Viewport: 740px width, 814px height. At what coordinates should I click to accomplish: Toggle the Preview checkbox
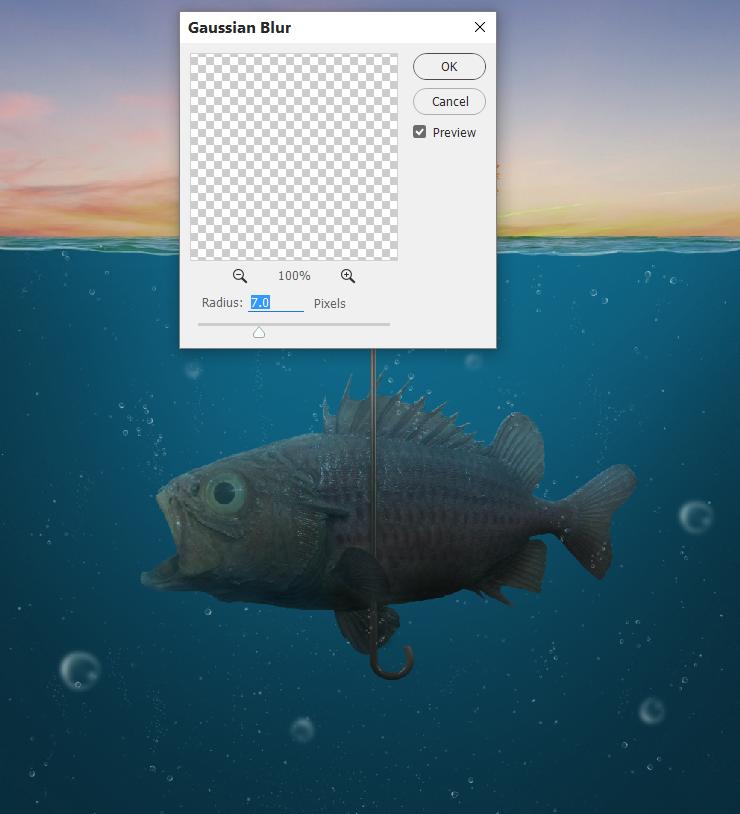click(420, 132)
